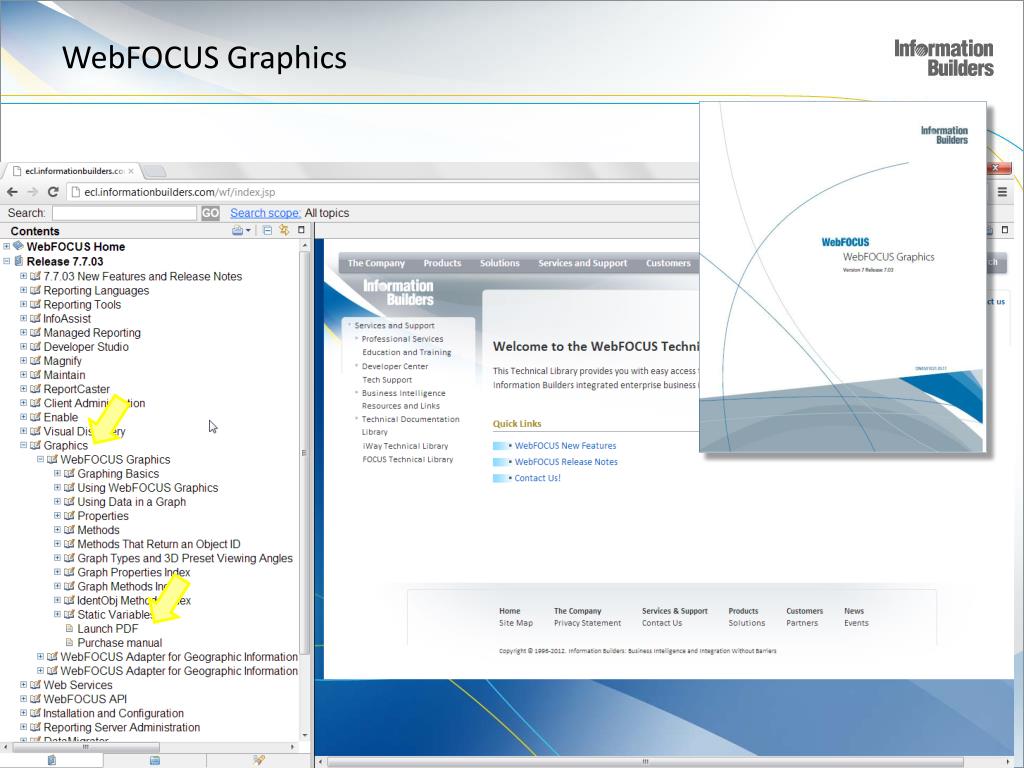Click the page icon beside Launch PDF
The height and width of the screenshot is (768, 1024).
69,628
